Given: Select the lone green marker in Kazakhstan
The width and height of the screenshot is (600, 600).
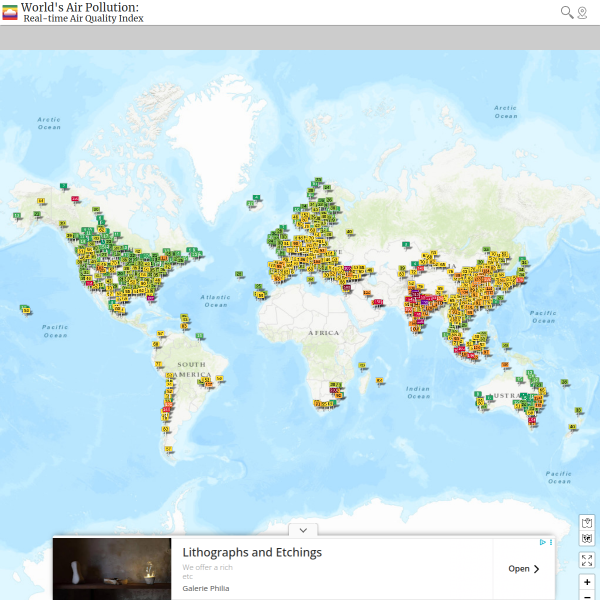Looking at the screenshot, I should click(406, 244).
